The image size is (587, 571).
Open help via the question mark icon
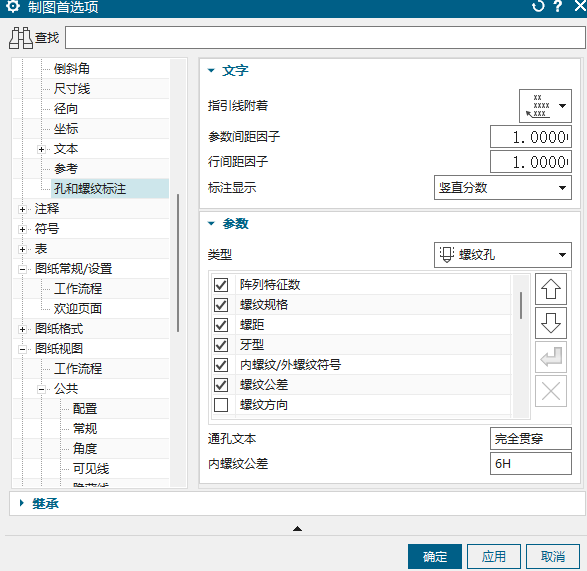coord(558,6)
